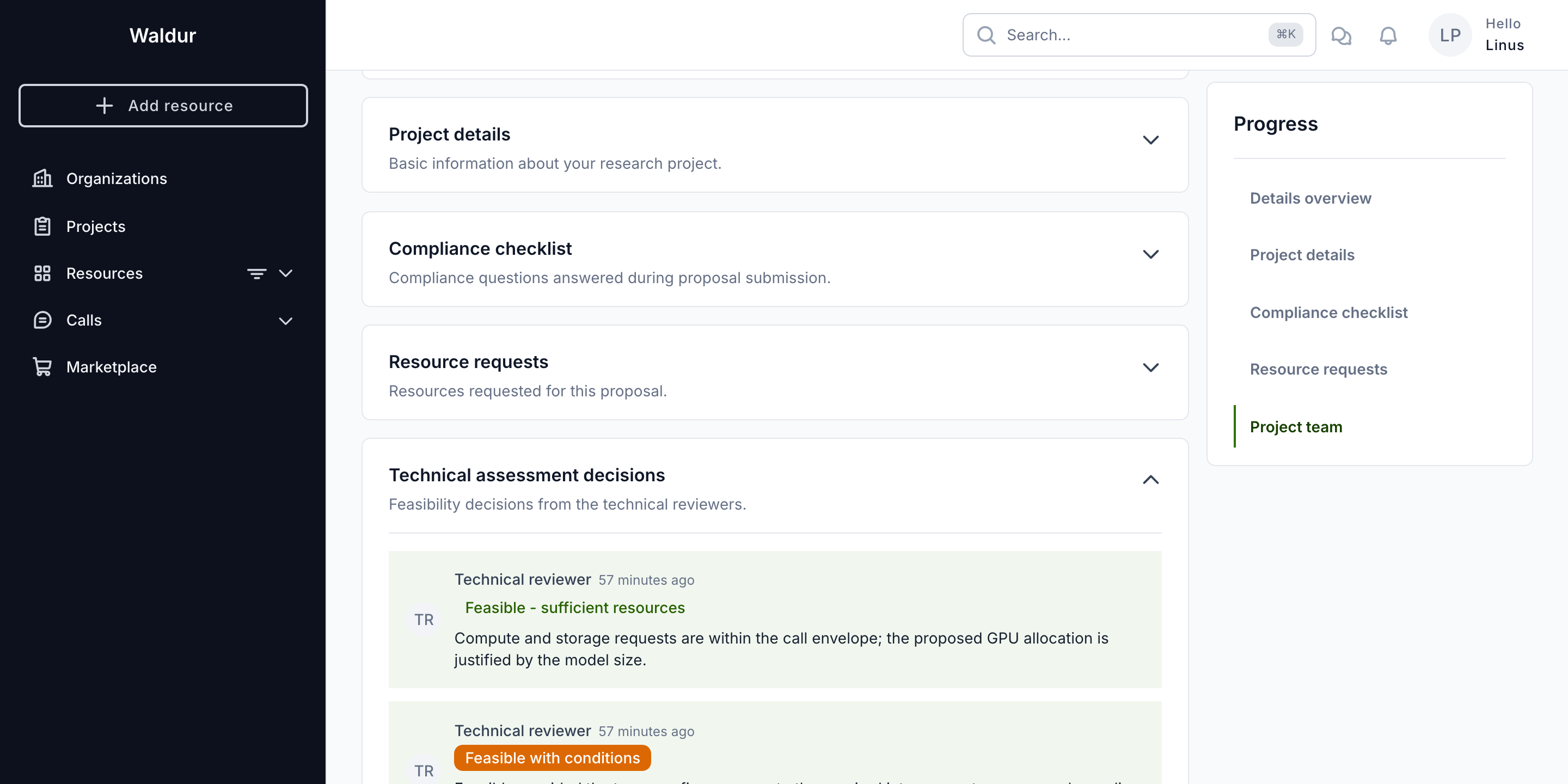
Task: Click the Progress panel heading
Action: (1275, 124)
